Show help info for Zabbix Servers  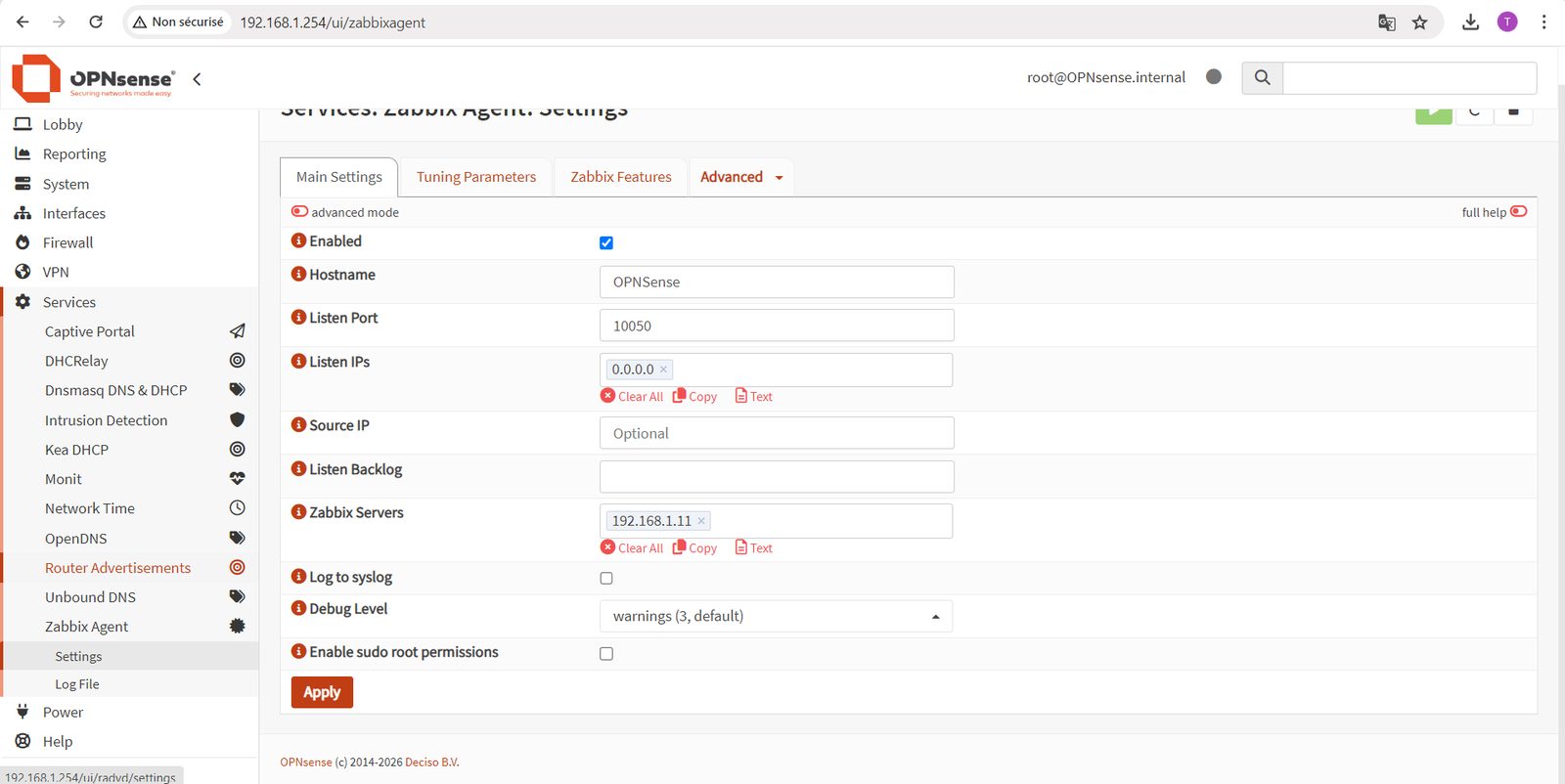point(299,511)
